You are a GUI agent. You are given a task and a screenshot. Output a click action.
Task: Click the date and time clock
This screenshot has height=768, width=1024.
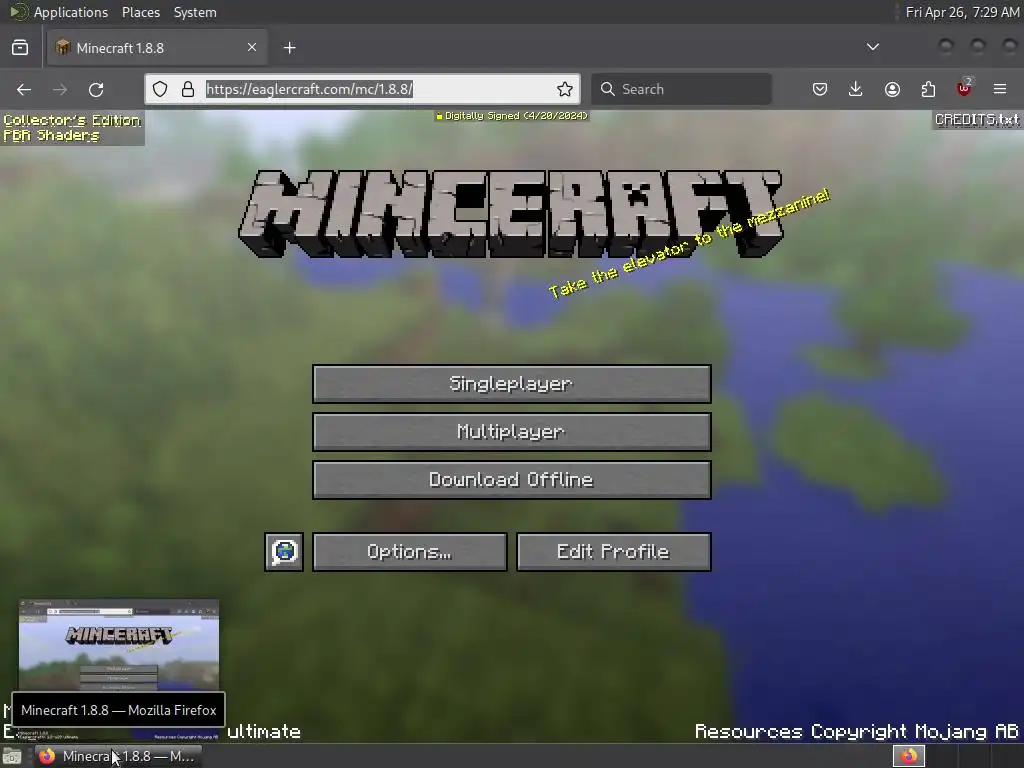962,12
